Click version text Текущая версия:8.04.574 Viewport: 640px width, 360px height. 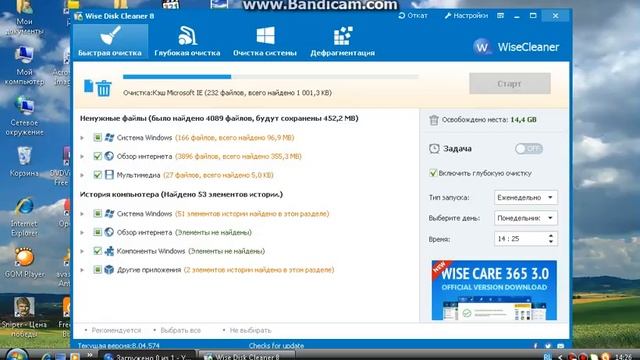pos(119,346)
